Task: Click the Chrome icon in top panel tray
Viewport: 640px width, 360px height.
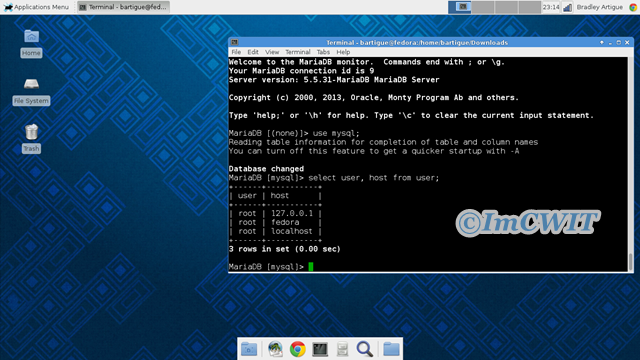Action: tap(633, 7)
